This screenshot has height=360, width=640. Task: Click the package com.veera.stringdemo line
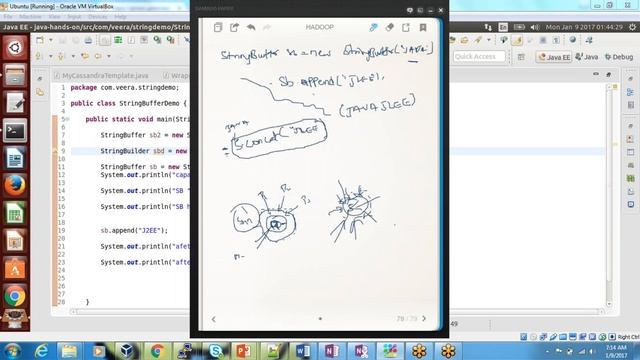(x=124, y=87)
